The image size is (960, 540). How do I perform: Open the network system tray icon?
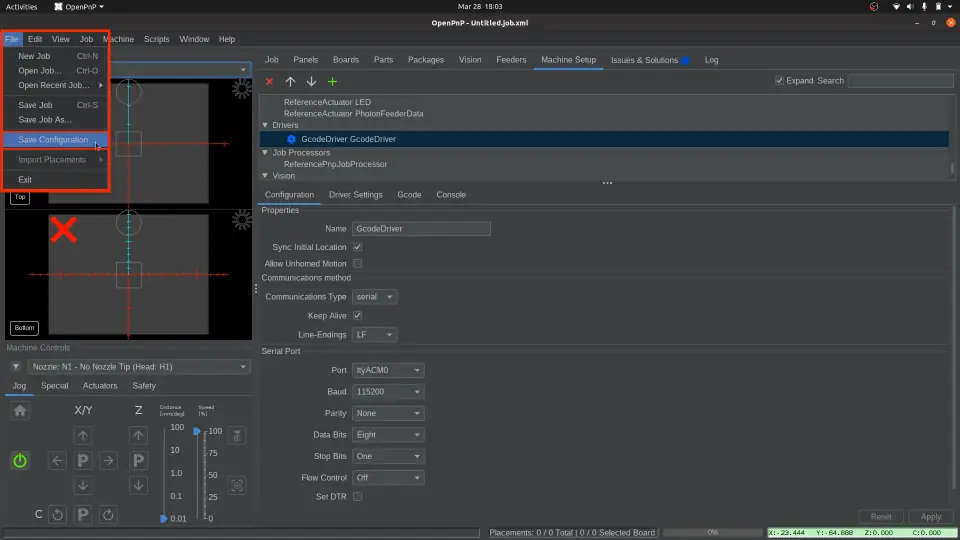(896, 7)
